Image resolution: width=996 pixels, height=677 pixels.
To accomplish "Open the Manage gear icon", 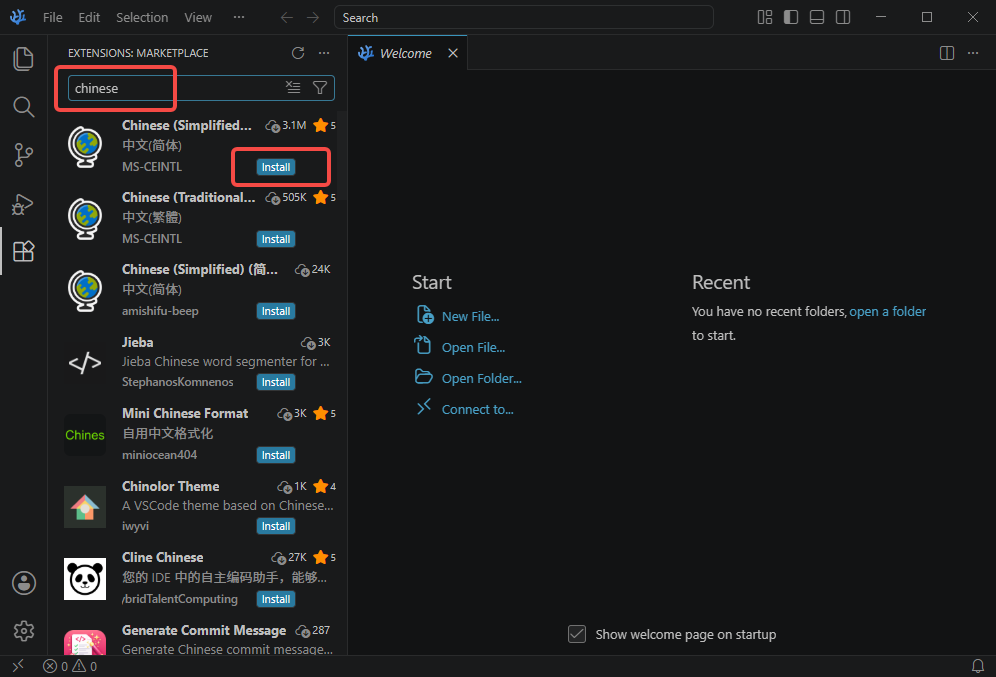I will 24,631.
